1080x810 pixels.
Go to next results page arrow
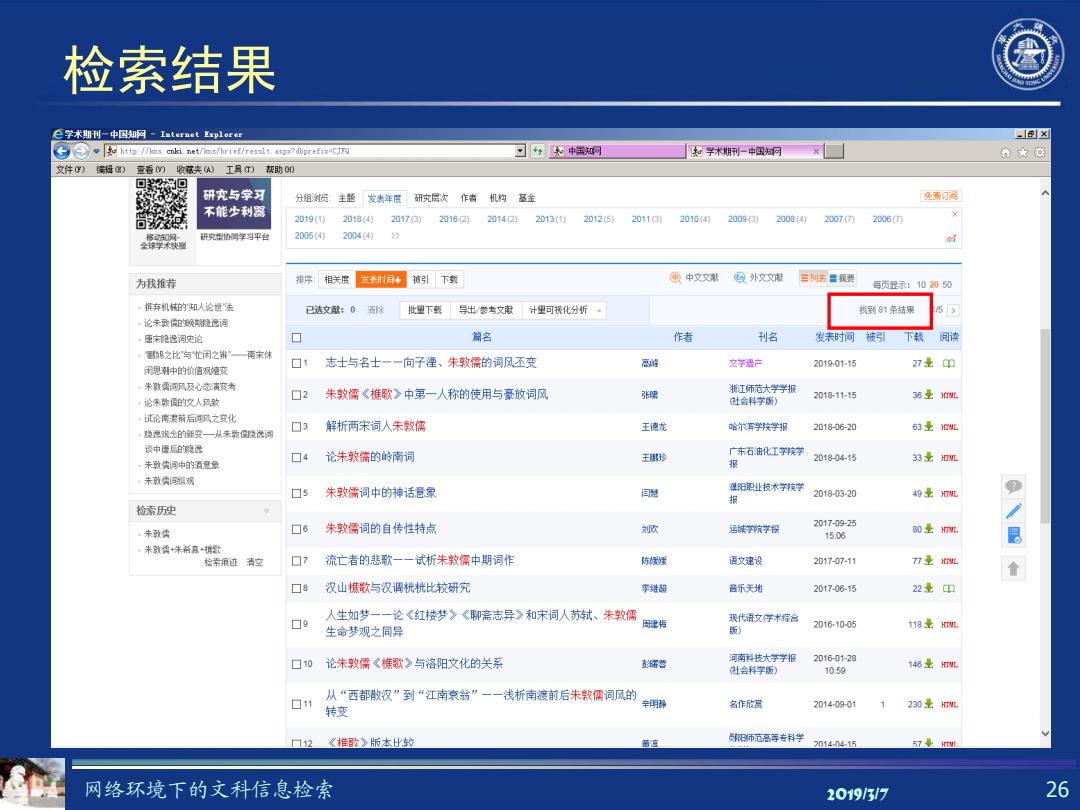(953, 311)
